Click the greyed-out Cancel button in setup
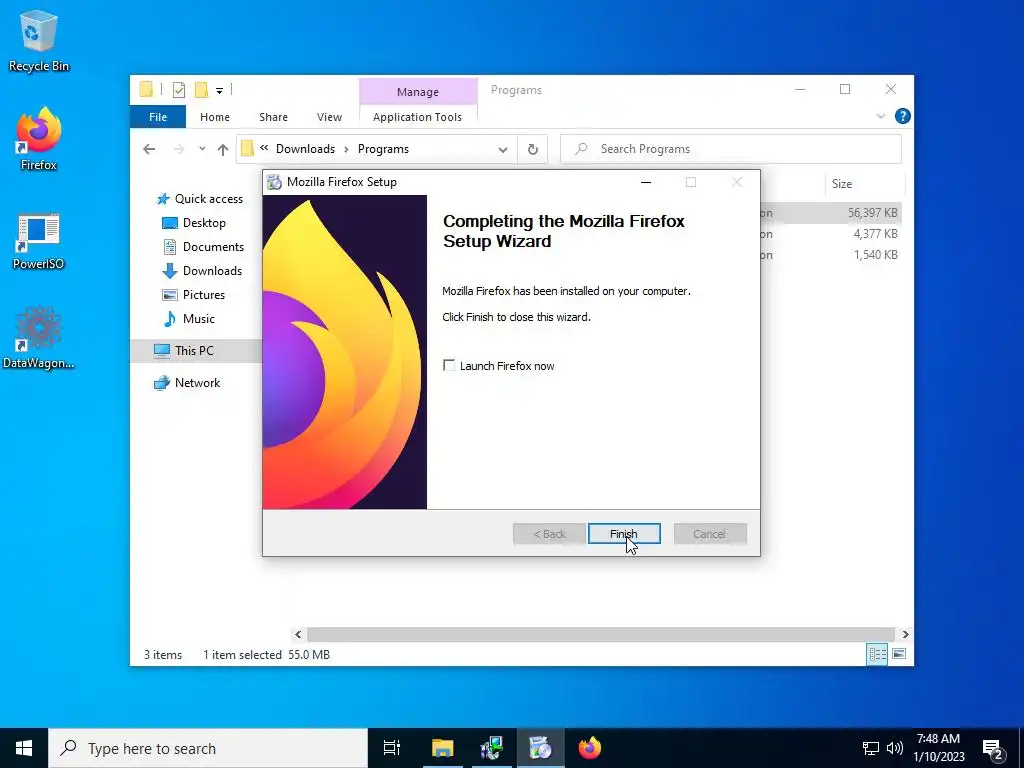The height and width of the screenshot is (768, 1024). point(710,534)
